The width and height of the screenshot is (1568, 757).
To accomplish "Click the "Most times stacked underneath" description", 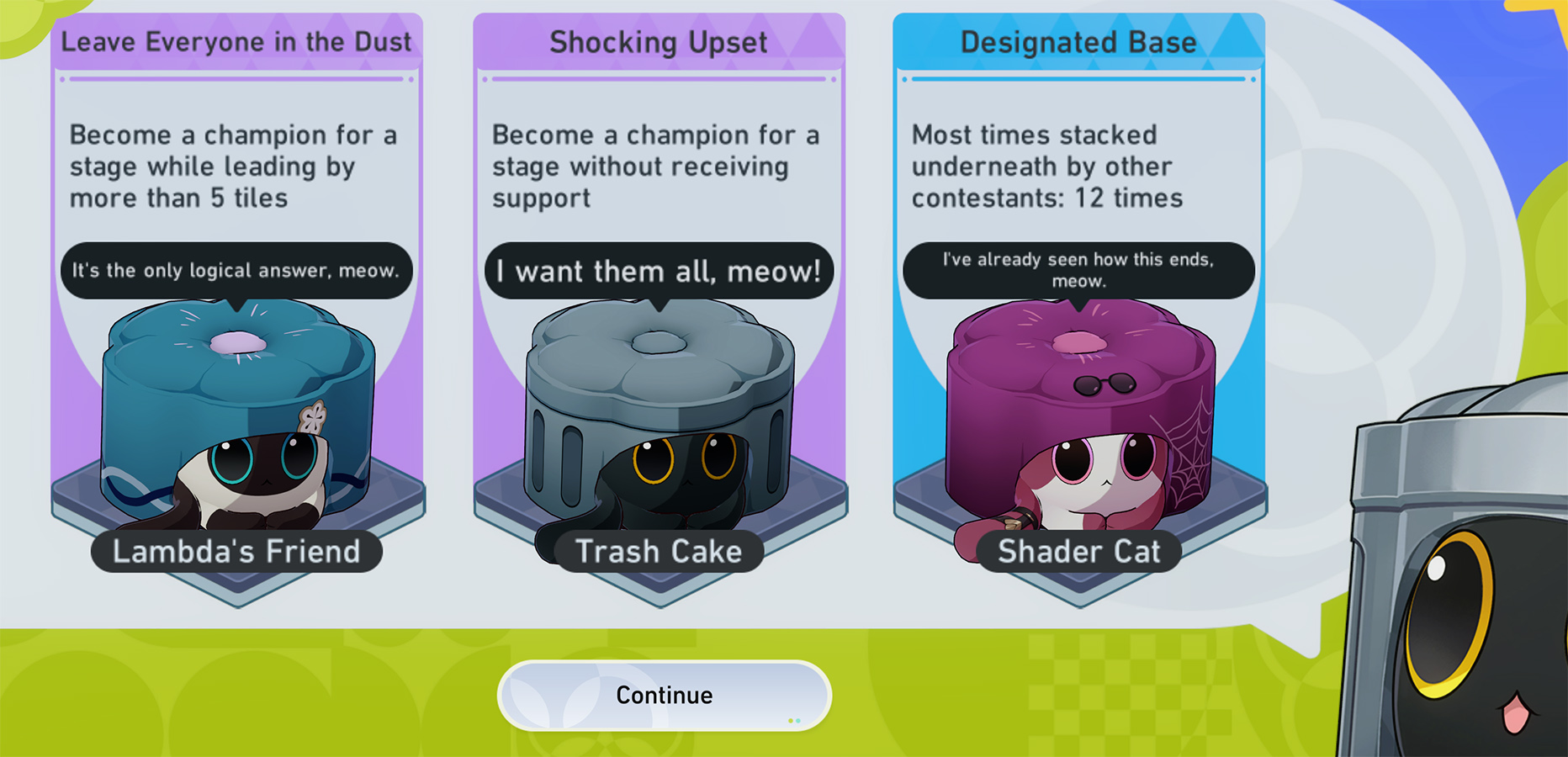I will coord(1047,167).
